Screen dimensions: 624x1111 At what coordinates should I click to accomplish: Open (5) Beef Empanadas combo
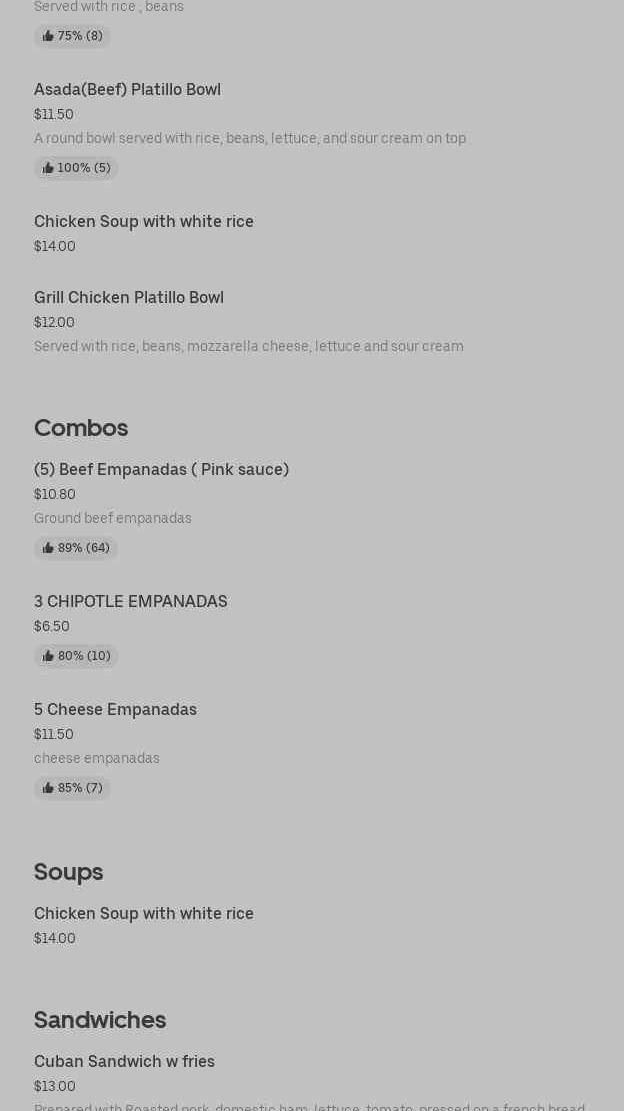pos(161,470)
